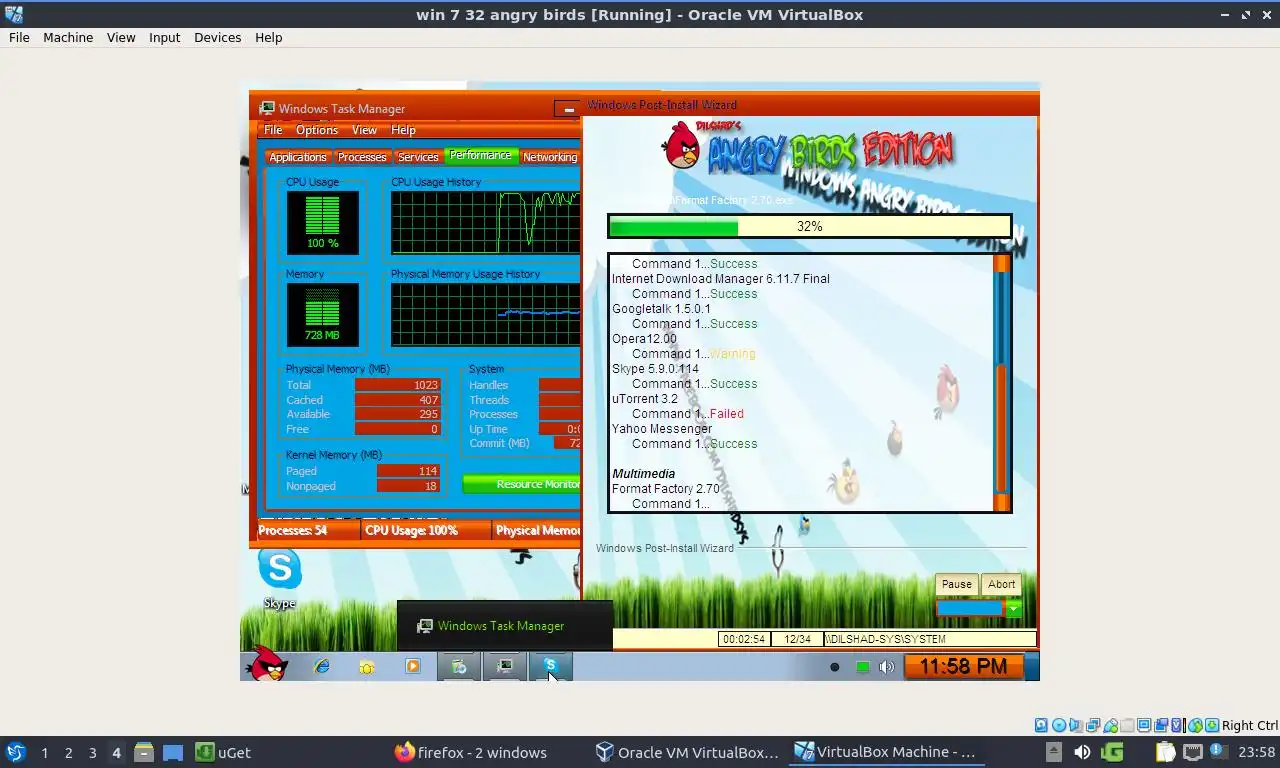This screenshot has width=1280, height=768.
Task: Click VirtualBox hard disk activity indicator
Action: (1041, 725)
